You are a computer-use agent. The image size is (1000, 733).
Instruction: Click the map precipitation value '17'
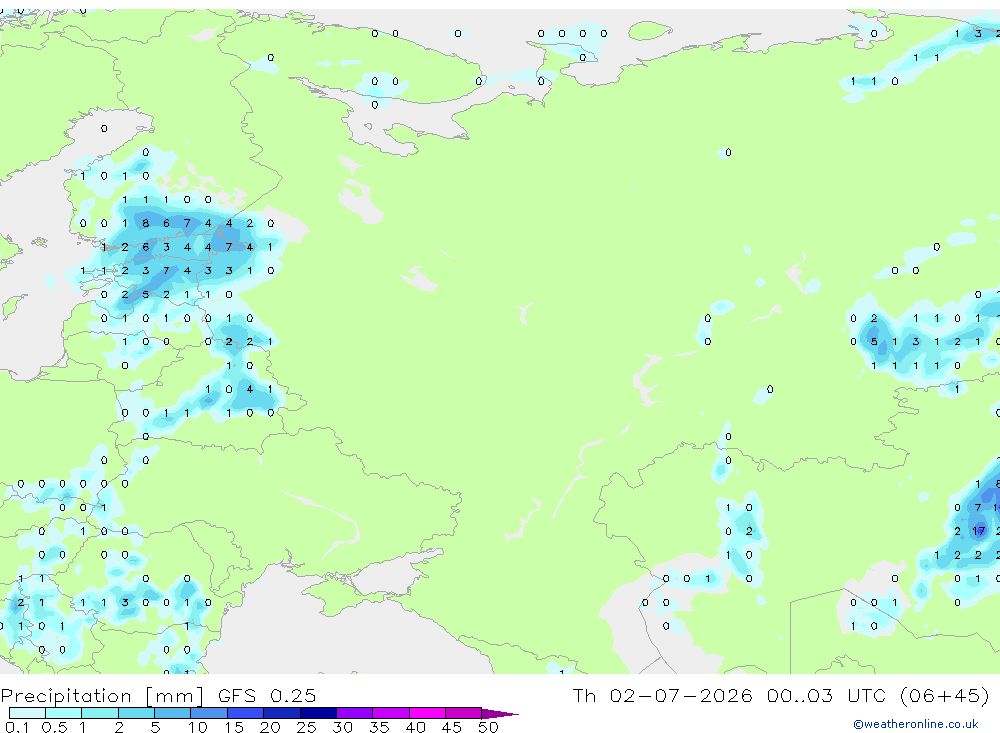979,531
